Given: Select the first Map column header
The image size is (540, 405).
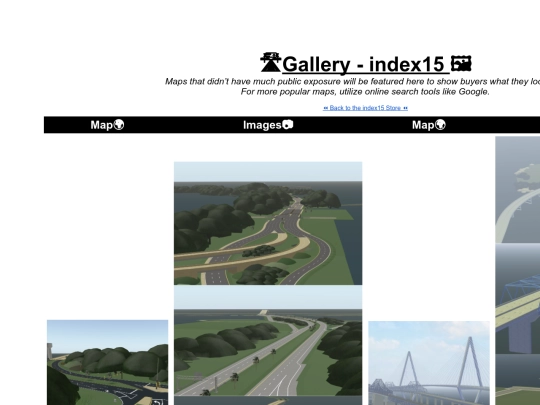Looking at the screenshot, I should click(x=107, y=125).
